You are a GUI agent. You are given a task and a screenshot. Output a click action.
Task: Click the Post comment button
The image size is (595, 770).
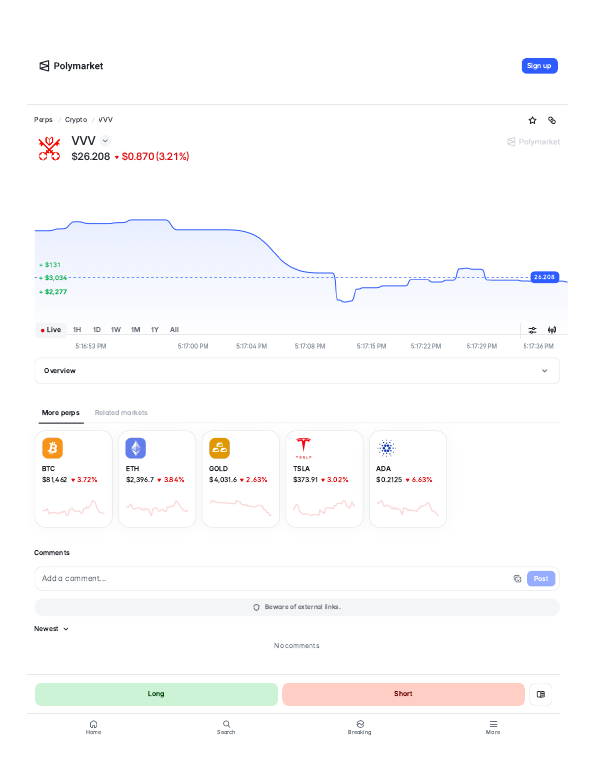(541, 578)
